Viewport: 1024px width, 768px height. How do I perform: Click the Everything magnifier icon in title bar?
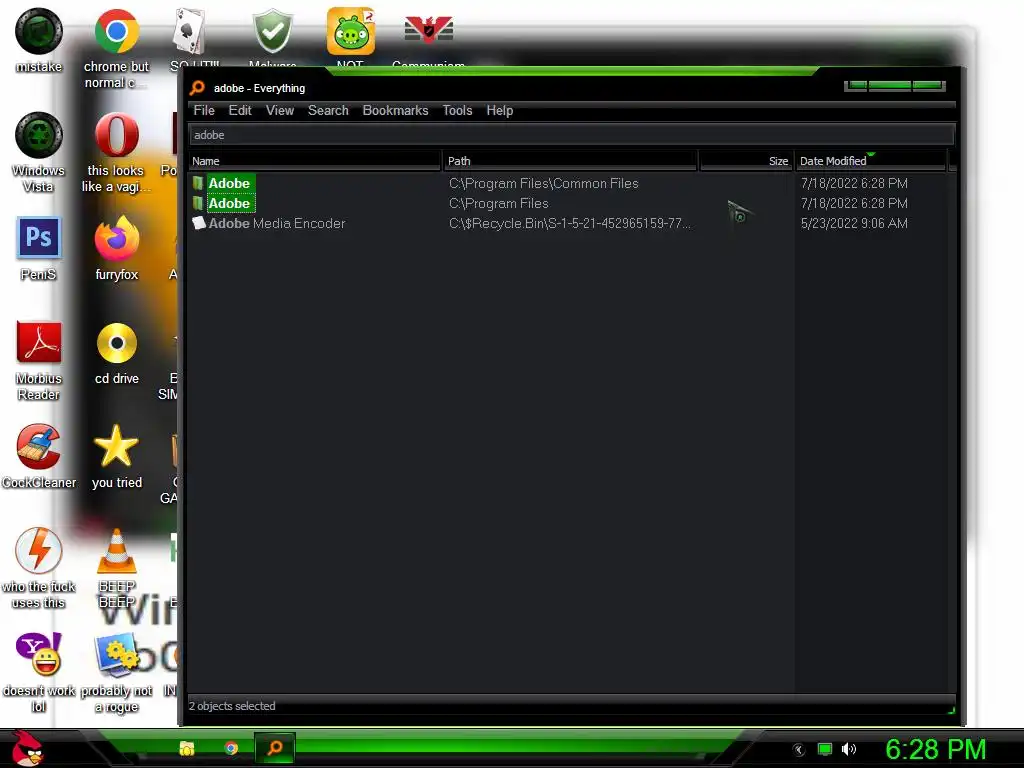click(197, 88)
